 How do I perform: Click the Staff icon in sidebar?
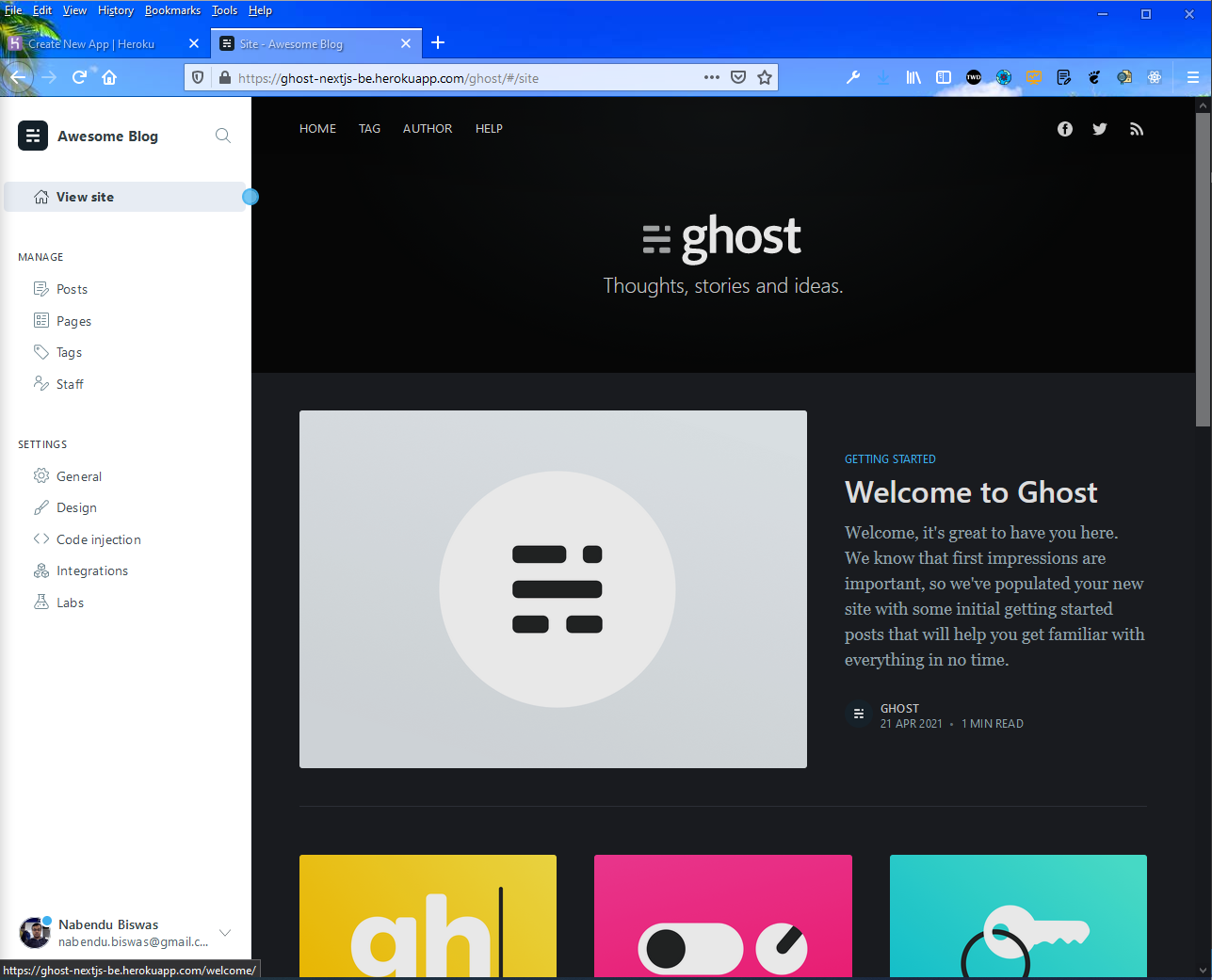pos(41,383)
